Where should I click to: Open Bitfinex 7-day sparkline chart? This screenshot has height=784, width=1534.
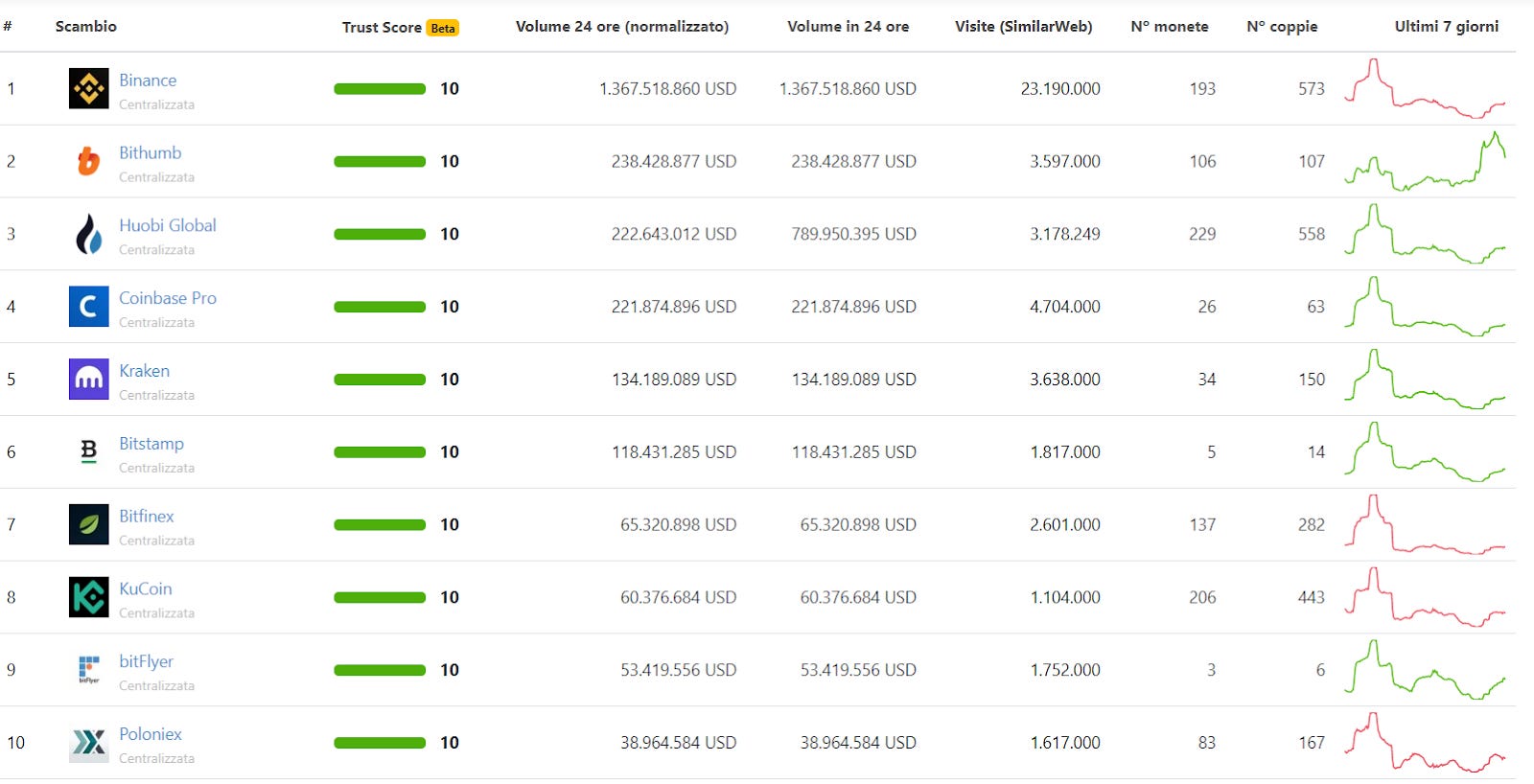(x=1425, y=524)
